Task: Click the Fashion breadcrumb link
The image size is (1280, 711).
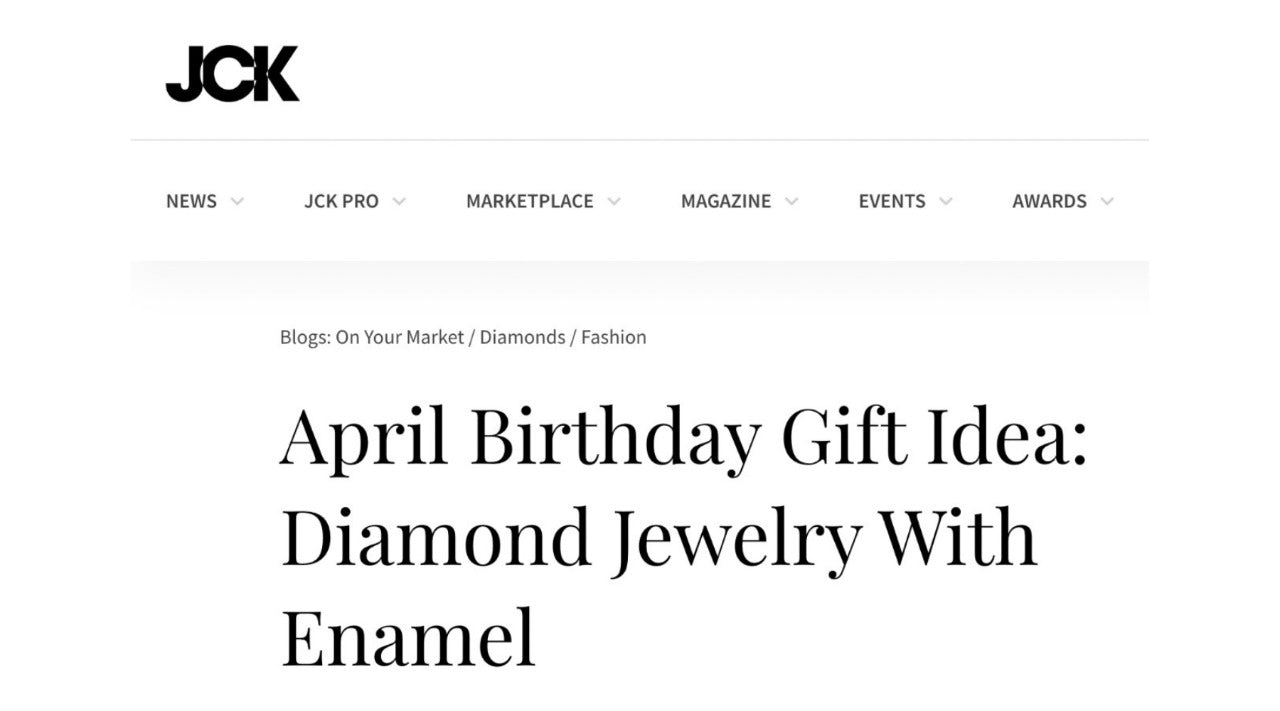Action: click(615, 337)
